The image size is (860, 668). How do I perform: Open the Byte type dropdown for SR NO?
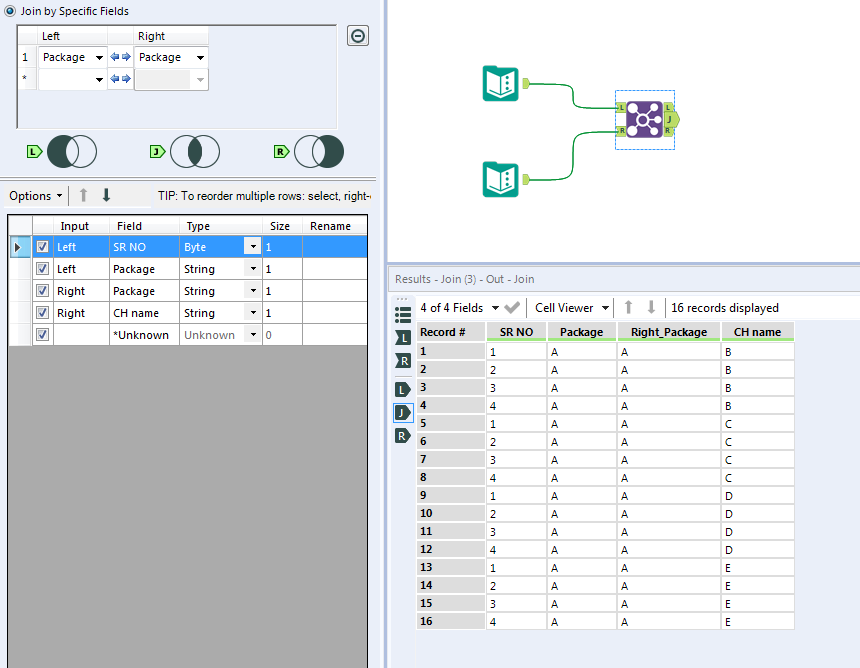253,247
